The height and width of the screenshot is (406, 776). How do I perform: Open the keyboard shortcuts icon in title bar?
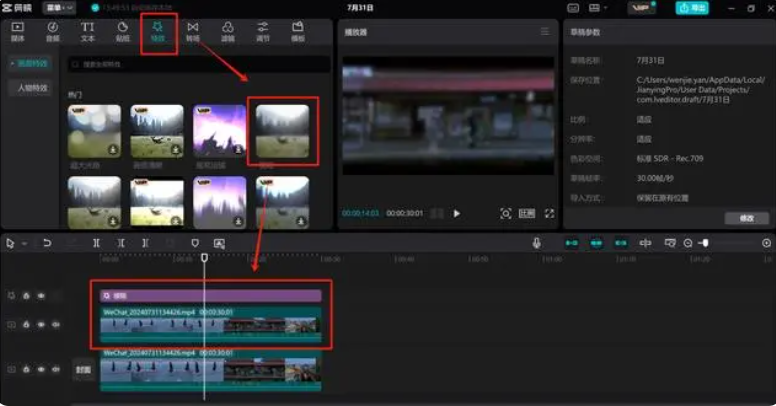click(573, 8)
